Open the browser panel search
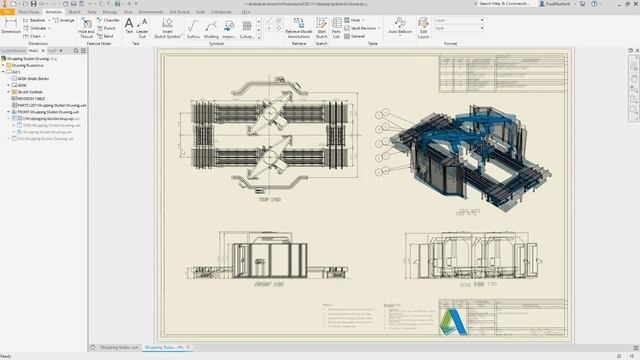Screen dimensions: 640x360 point(76,51)
